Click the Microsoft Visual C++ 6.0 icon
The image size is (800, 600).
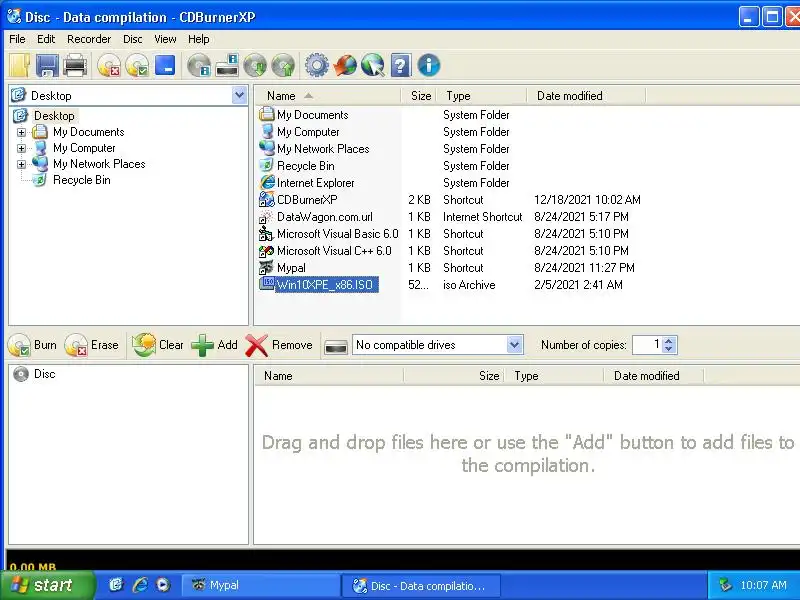[266, 251]
